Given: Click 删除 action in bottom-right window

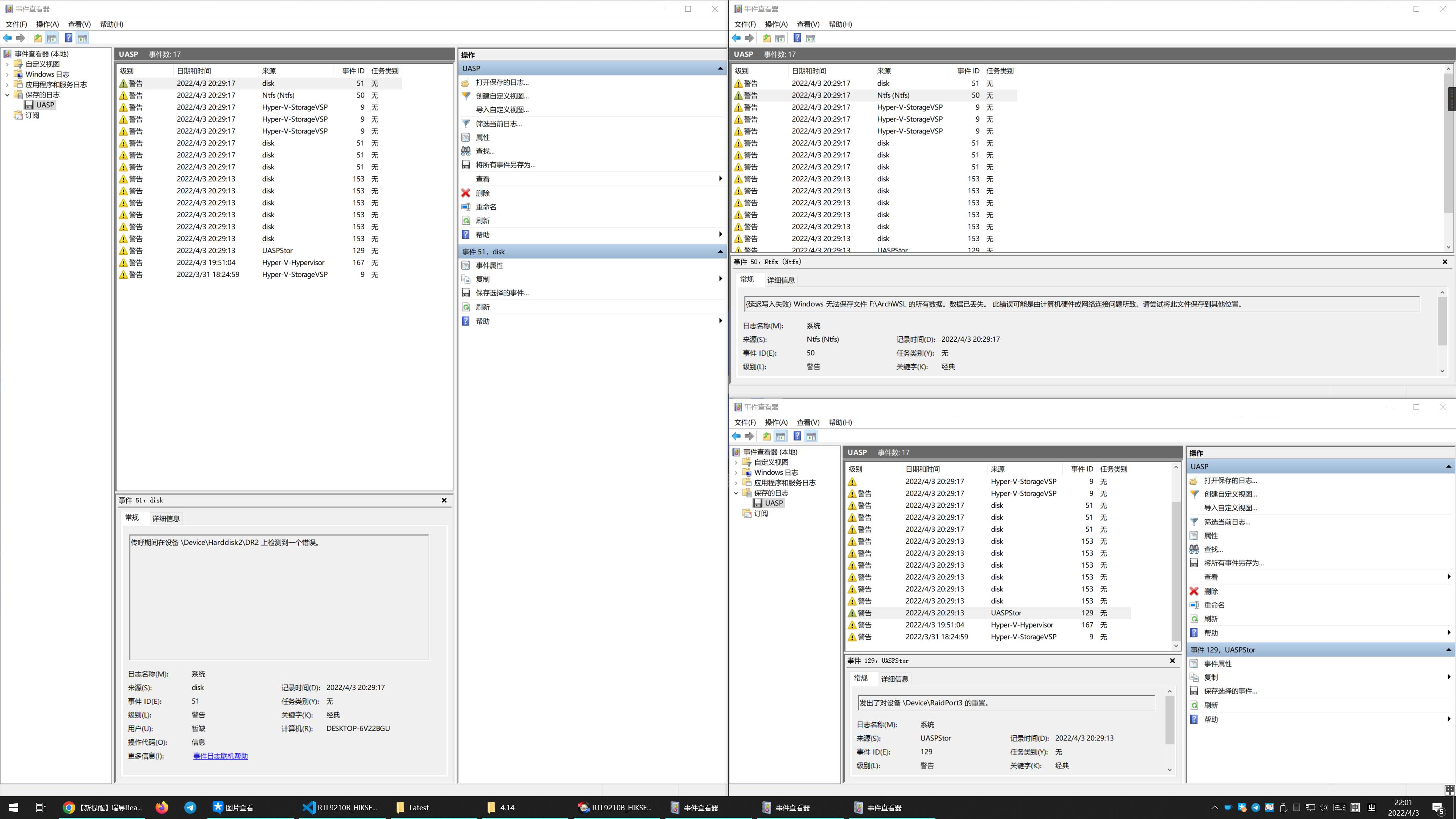Looking at the screenshot, I should pyautogui.click(x=1210, y=591).
